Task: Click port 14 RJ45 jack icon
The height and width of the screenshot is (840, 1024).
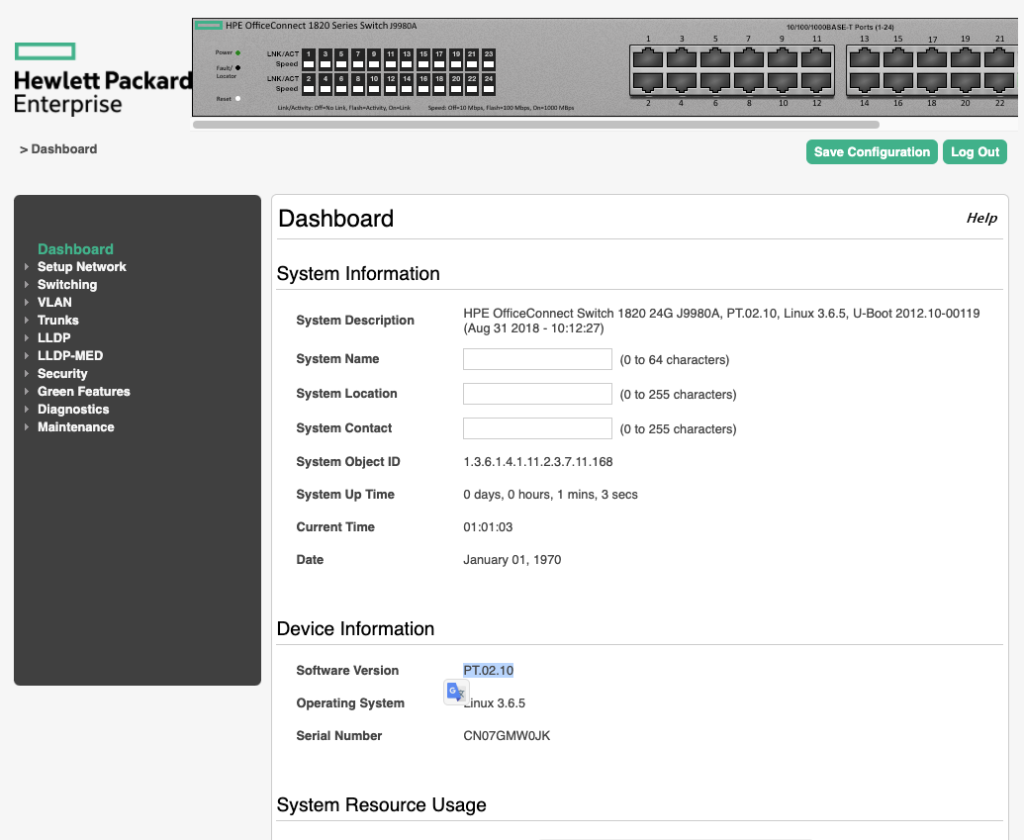Action: (x=865, y=80)
